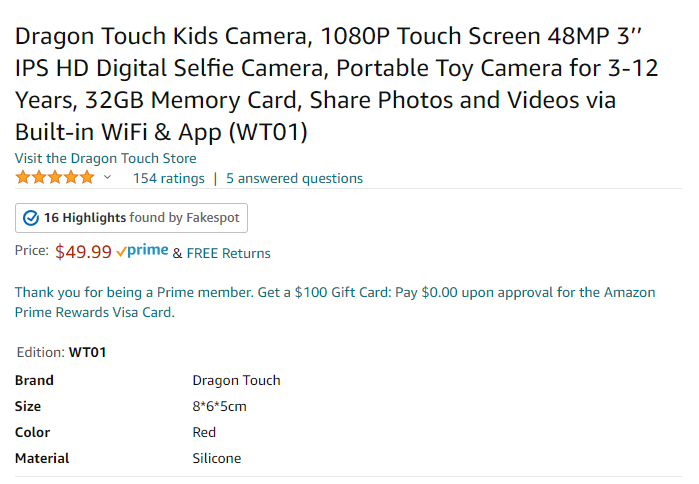Click the Silicone material value

(217, 458)
